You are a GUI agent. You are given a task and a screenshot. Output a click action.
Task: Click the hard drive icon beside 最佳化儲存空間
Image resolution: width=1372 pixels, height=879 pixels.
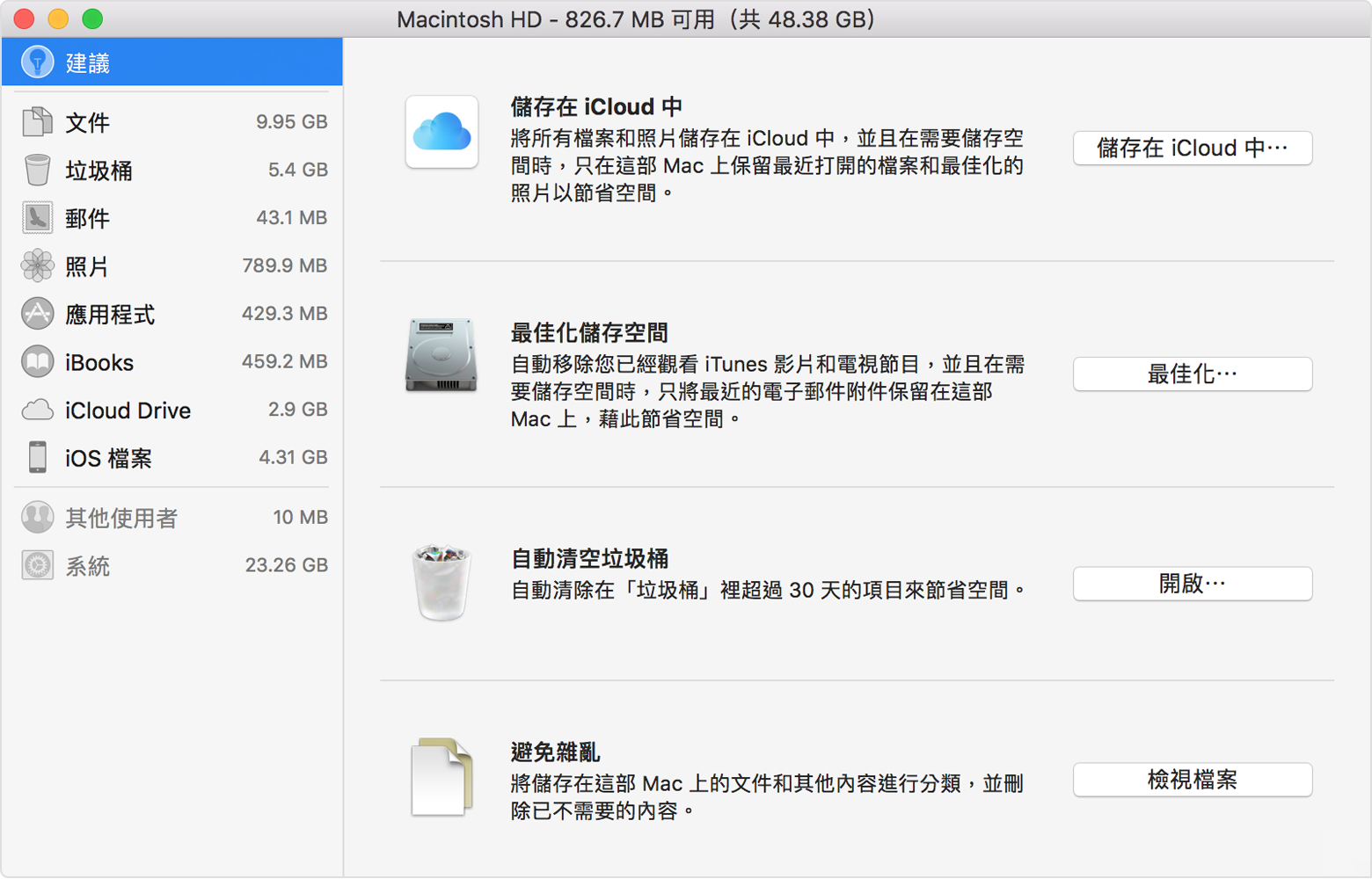[441, 356]
